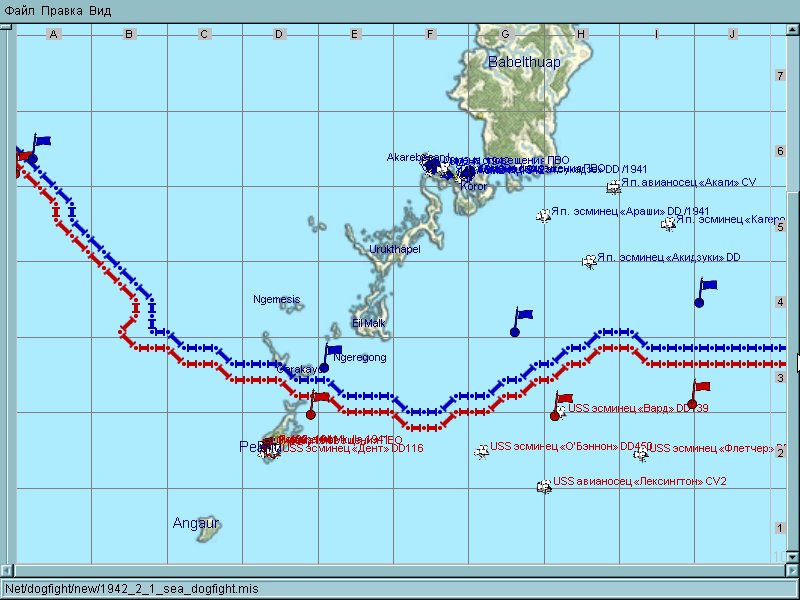800x600 pixels.
Task: Click column header F on the grid ruler
Action: pos(430,34)
